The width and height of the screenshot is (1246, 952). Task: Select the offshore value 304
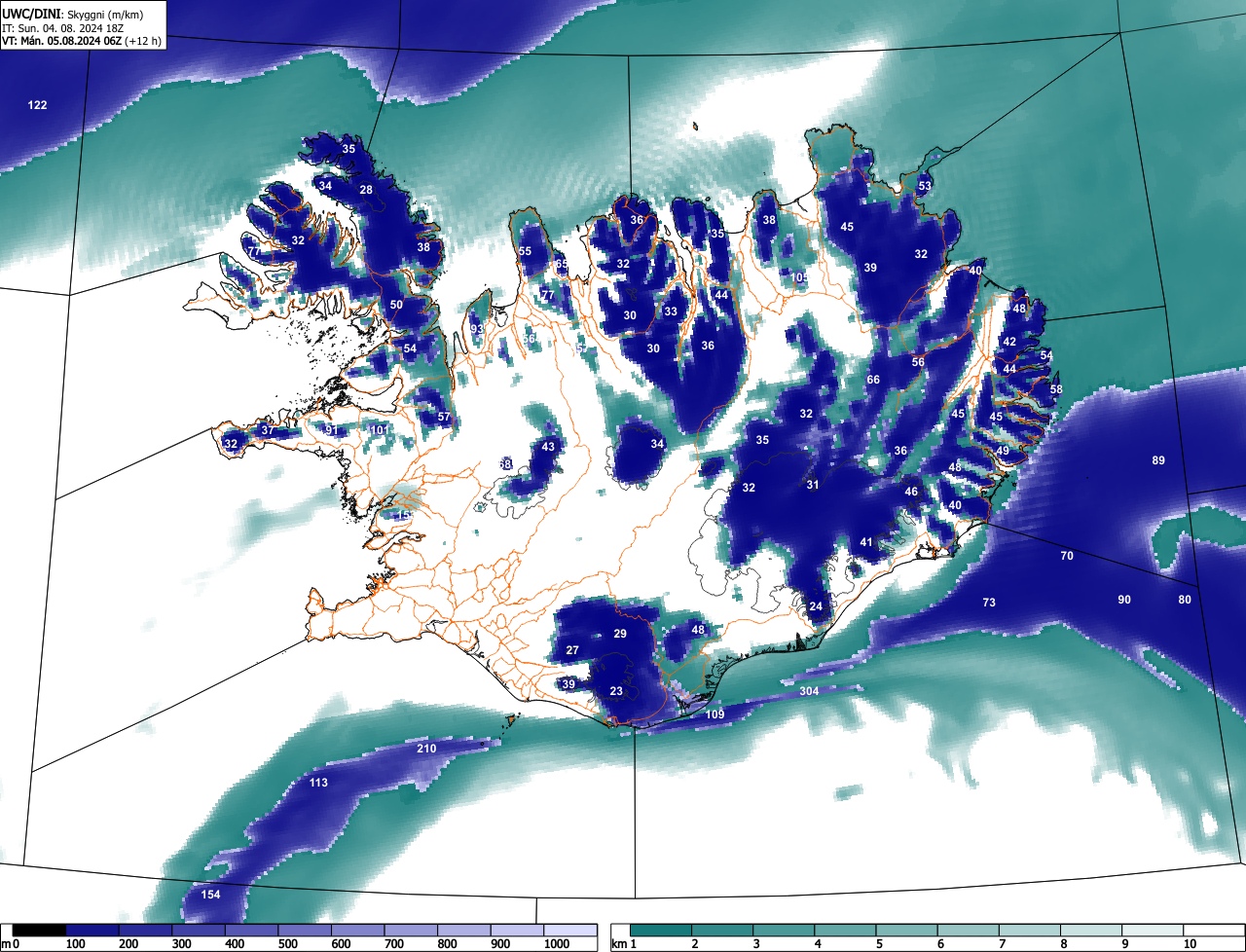click(809, 691)
